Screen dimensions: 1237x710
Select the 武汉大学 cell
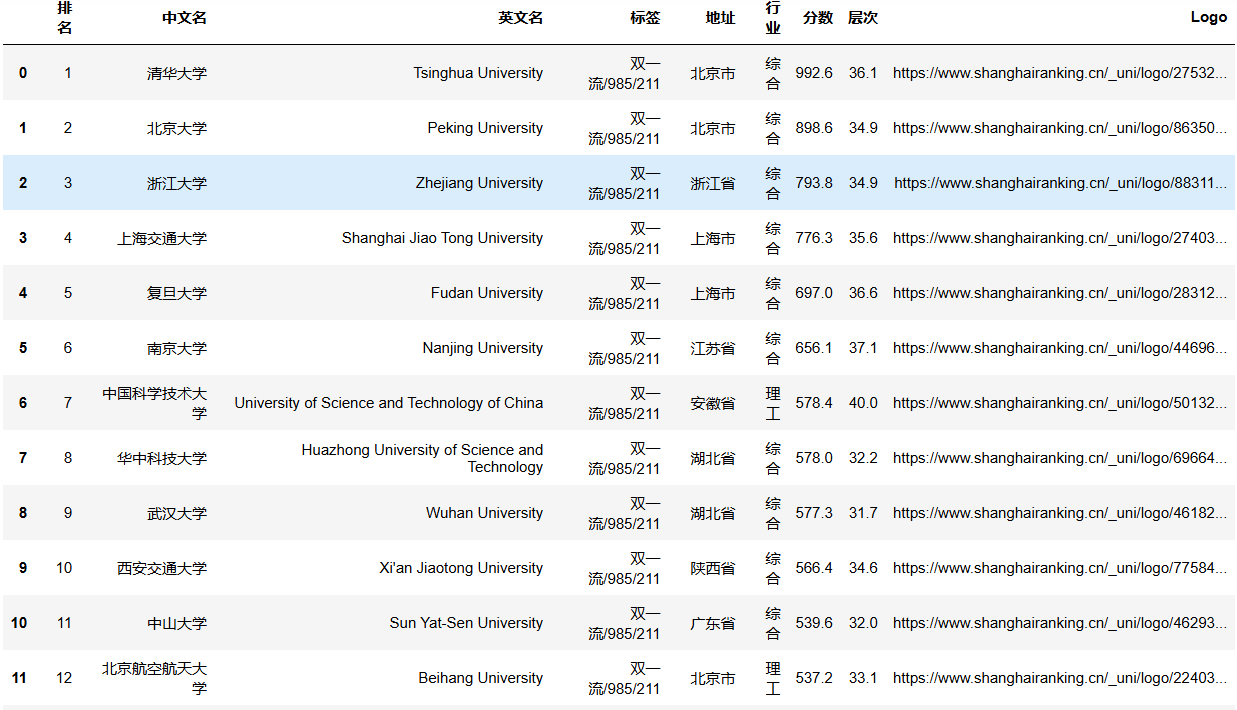tap(177, 513)
